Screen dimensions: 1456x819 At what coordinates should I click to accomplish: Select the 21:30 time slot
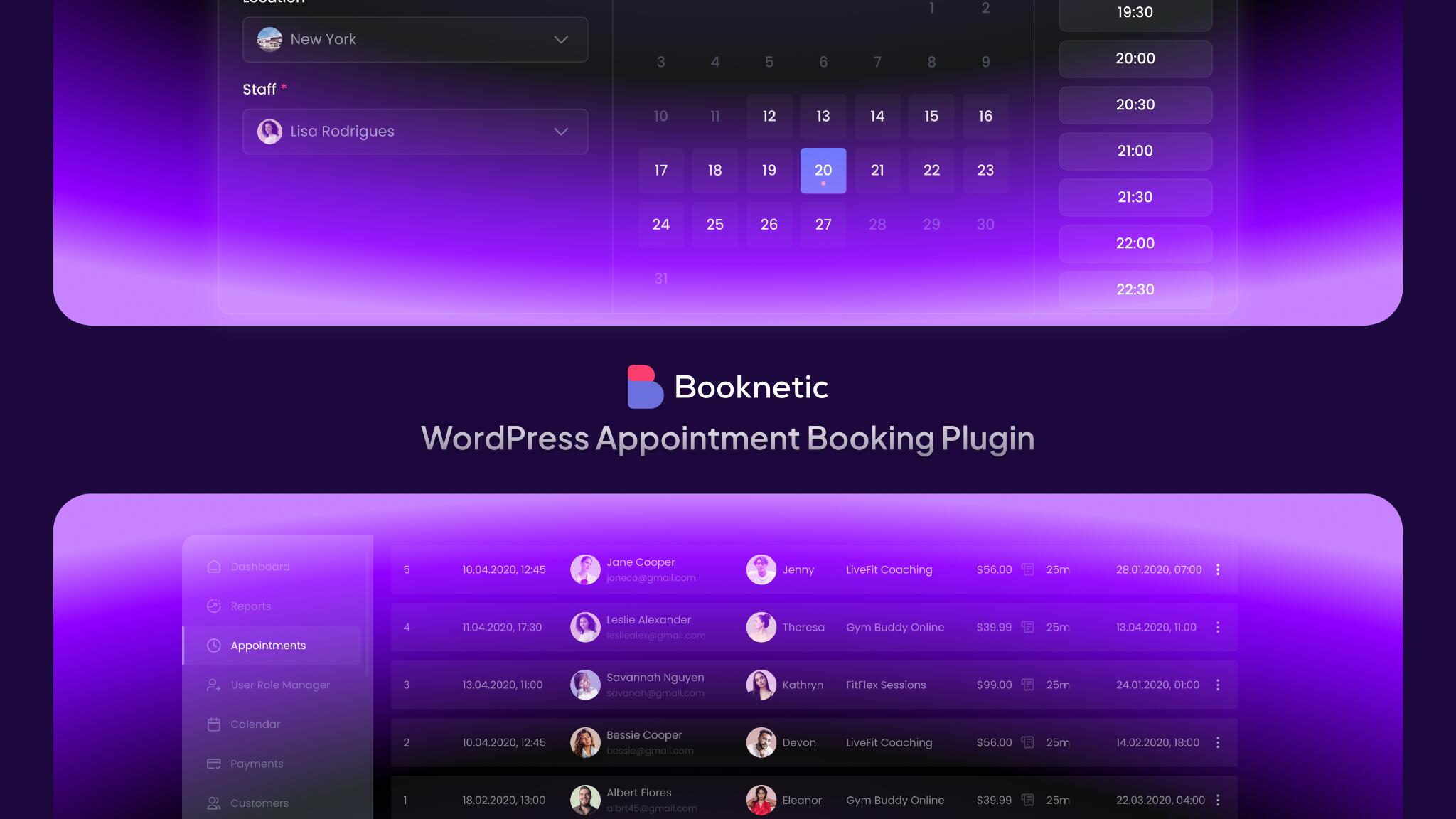click(1135, 198)
